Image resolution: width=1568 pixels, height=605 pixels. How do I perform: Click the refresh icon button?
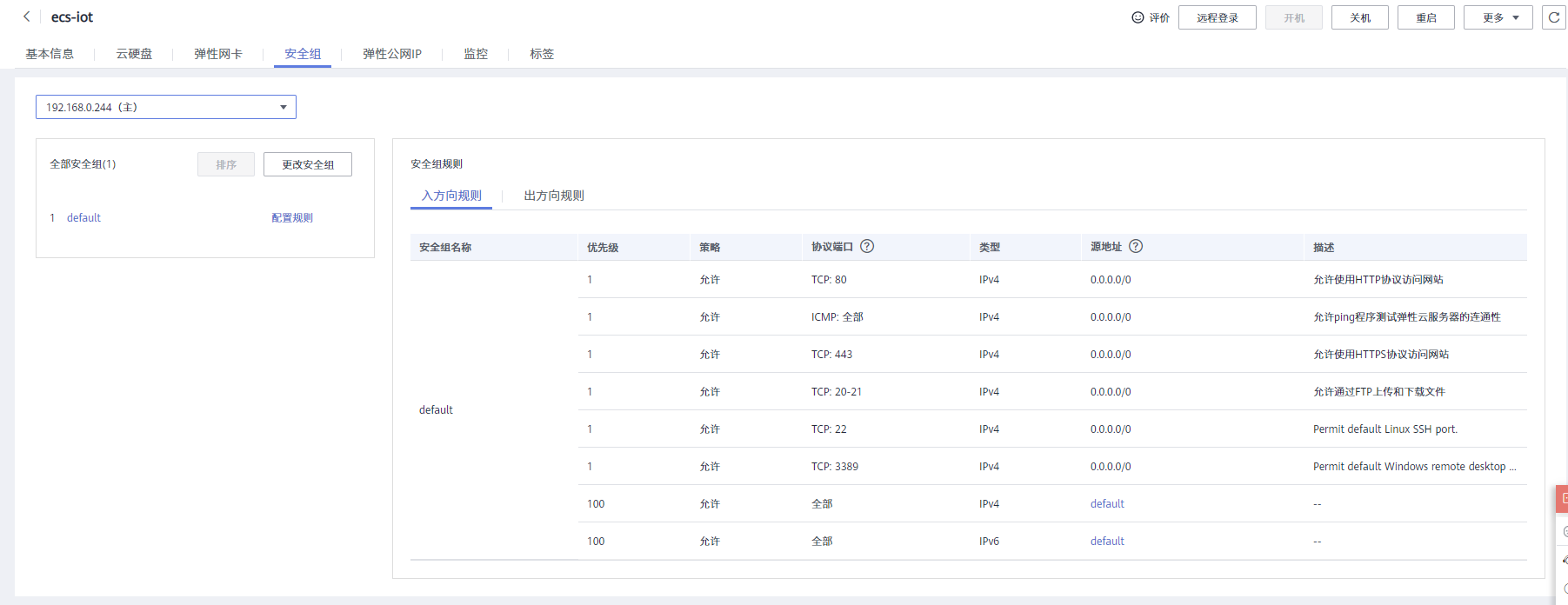(x=1553, y=17)
